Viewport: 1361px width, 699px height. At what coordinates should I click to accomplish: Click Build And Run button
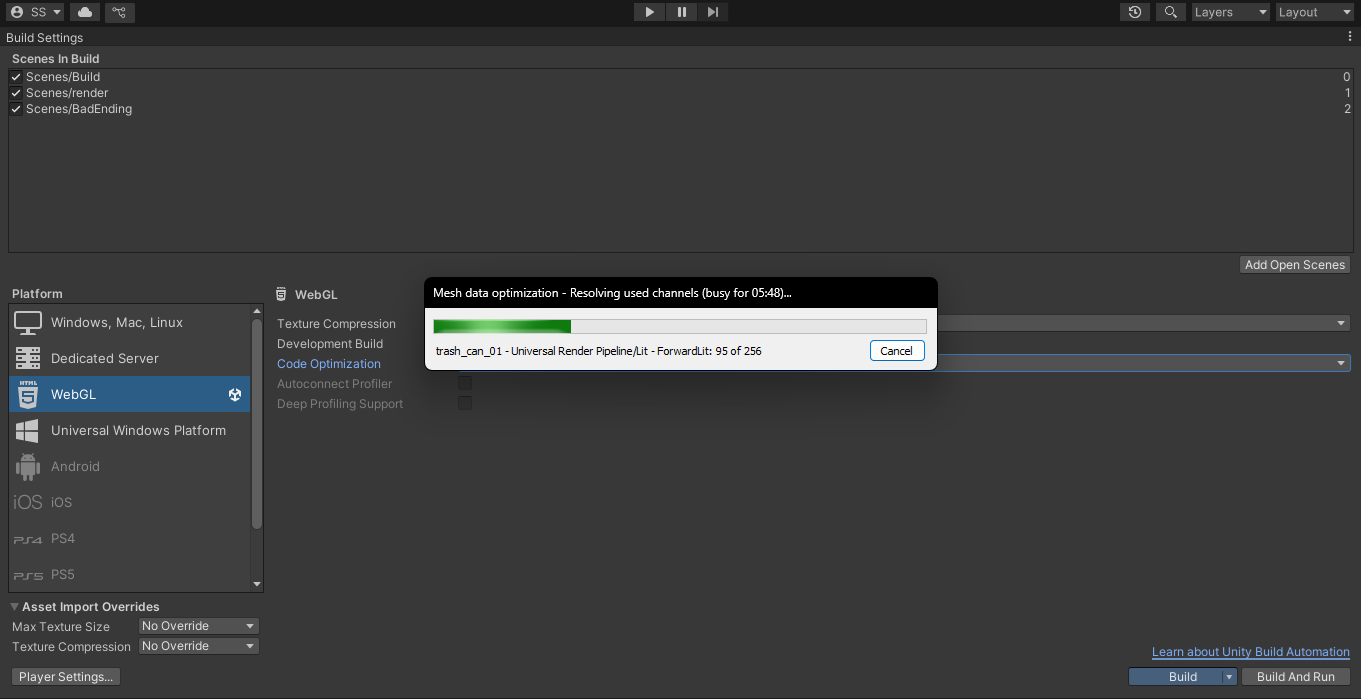pyautogui.click(x=1296, y=677)
